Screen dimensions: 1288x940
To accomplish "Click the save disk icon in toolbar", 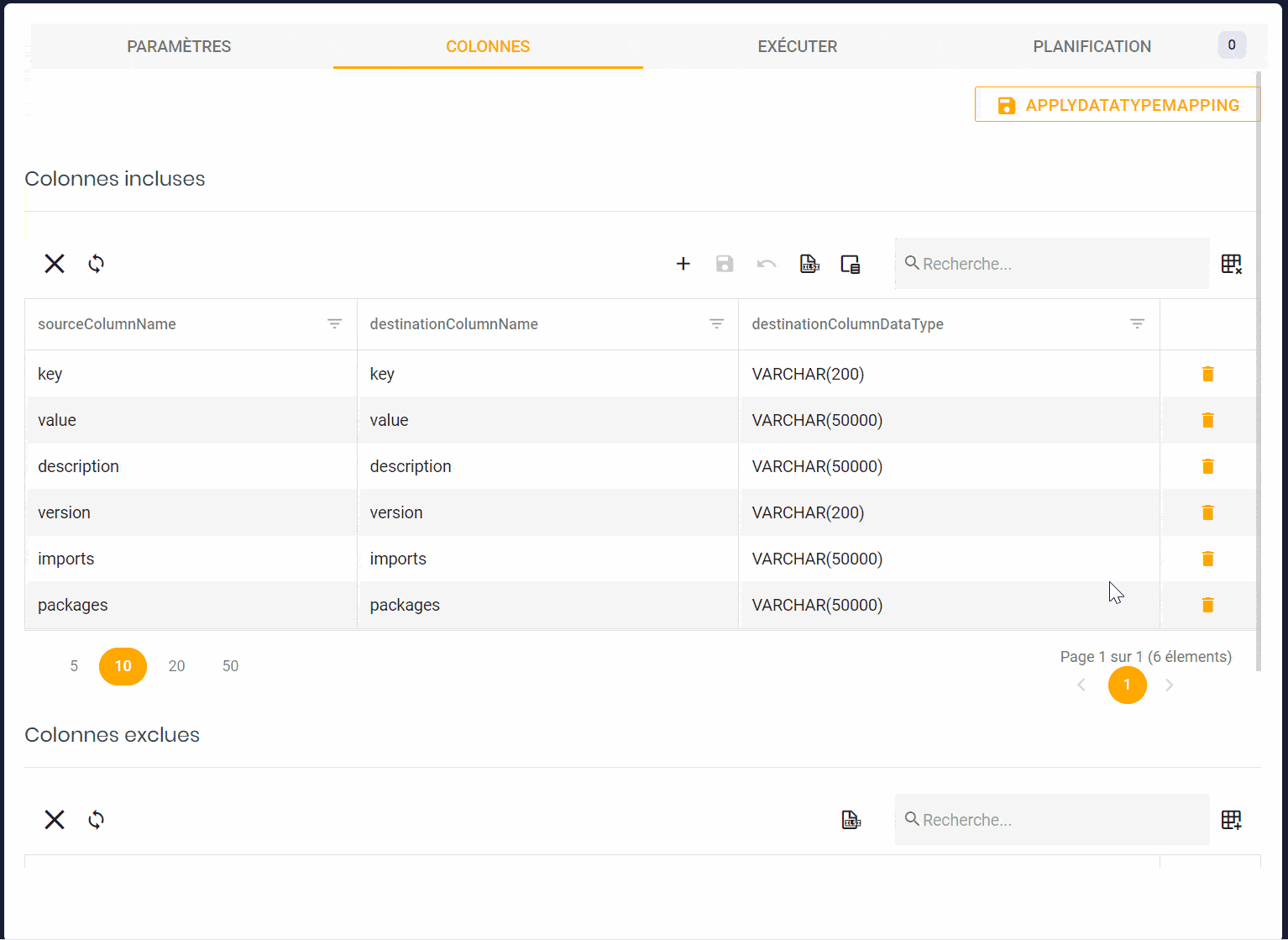I will 725,264.
